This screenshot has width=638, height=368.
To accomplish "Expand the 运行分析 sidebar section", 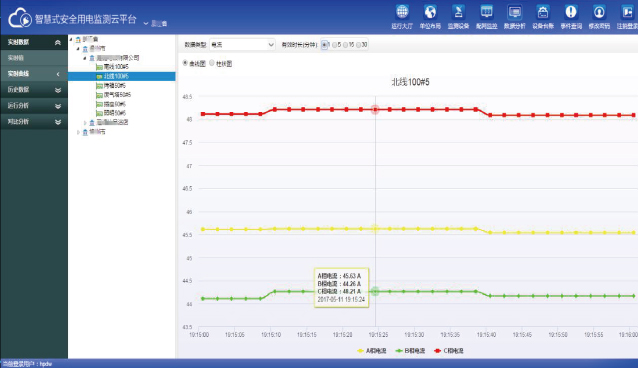I will point(34,105).
